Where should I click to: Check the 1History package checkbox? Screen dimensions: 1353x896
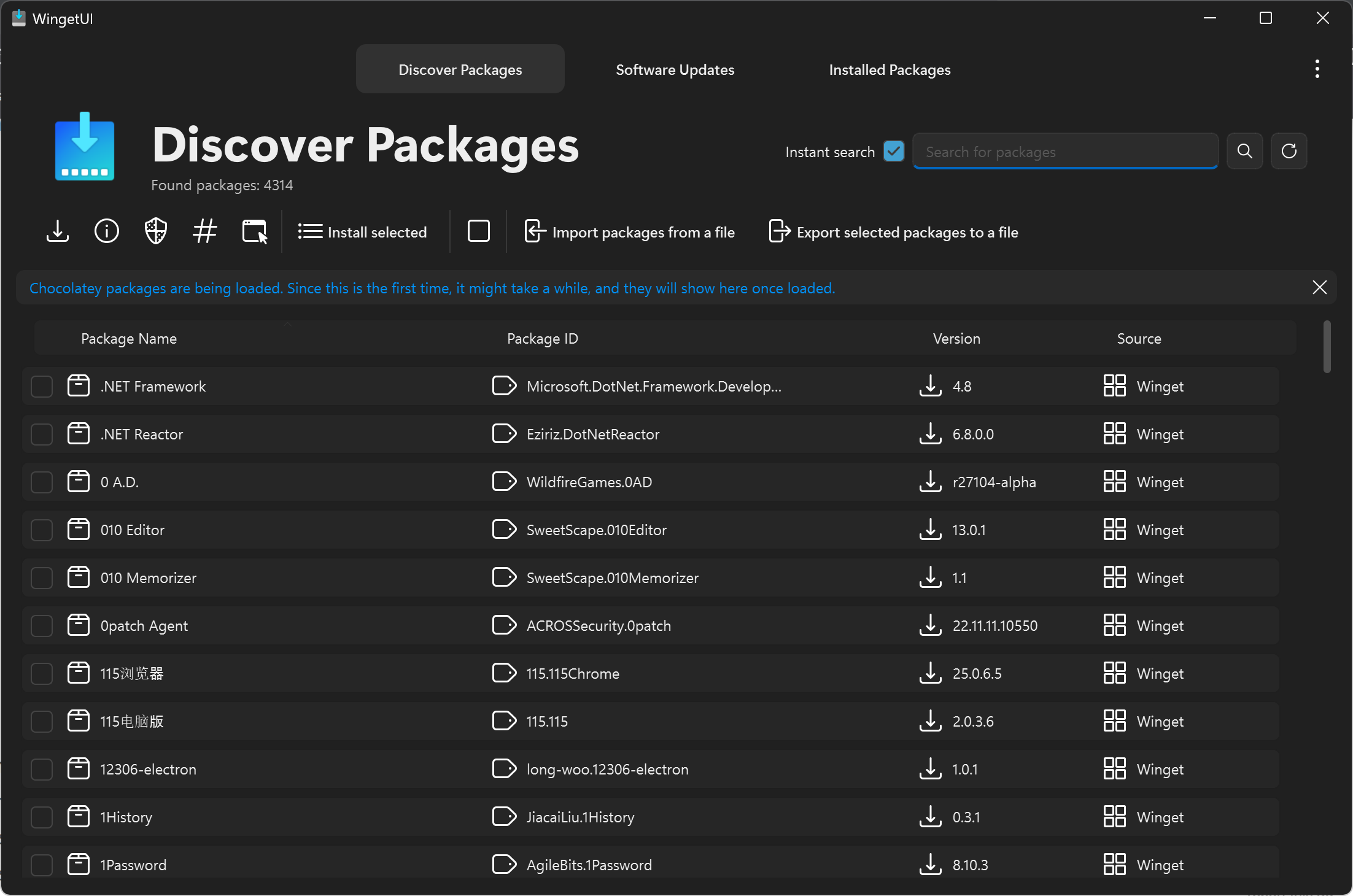point(42,817)
